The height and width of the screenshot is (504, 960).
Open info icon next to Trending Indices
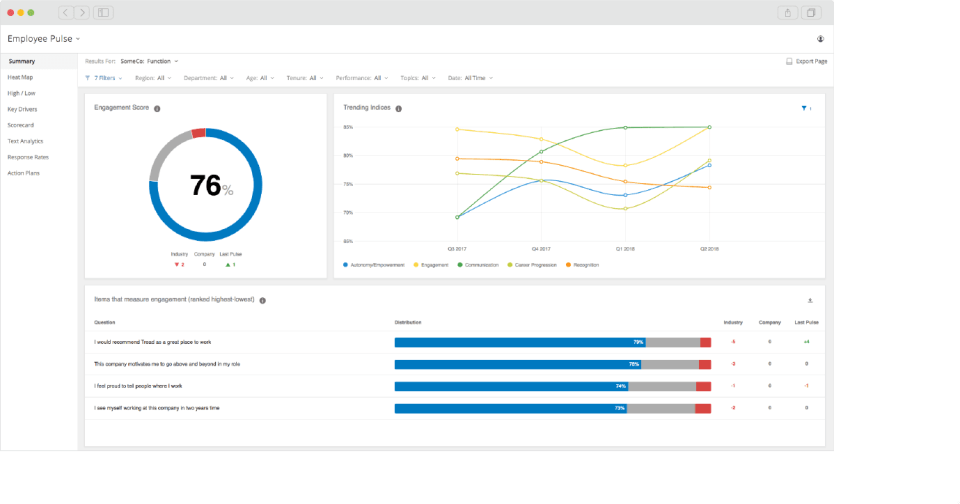point(399,108)
